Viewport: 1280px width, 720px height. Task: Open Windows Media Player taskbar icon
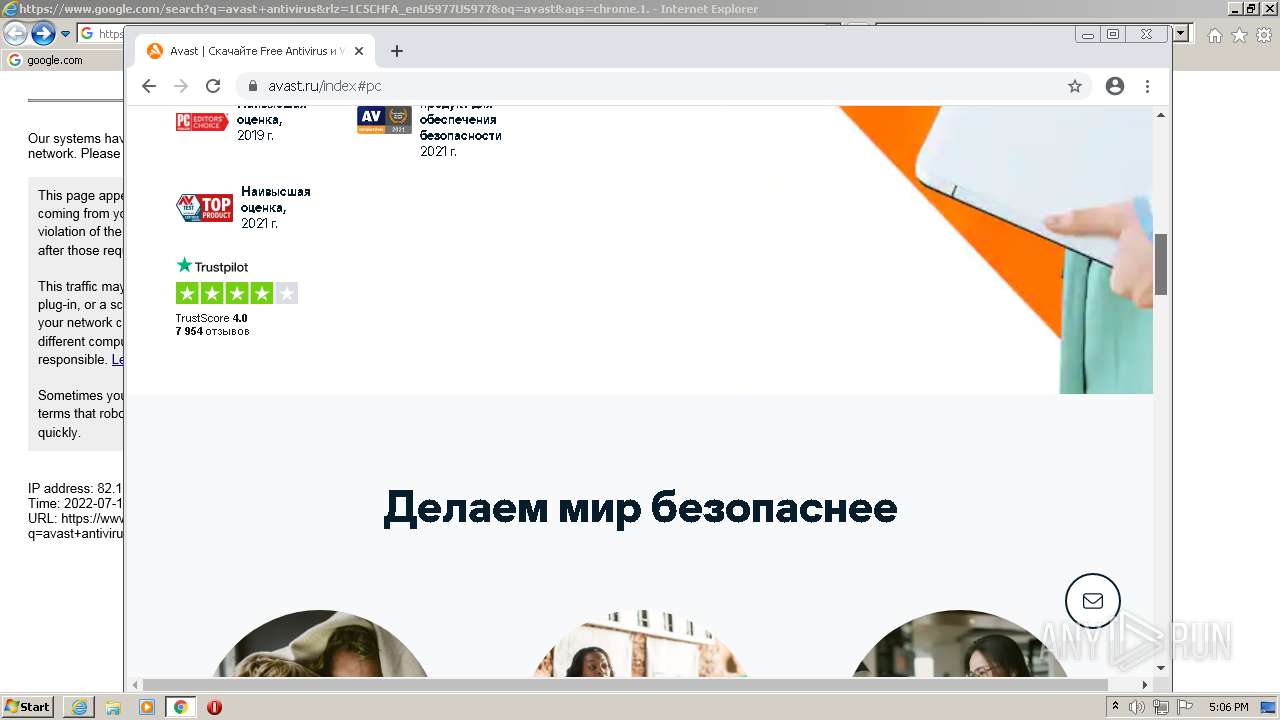click(x=147, y=707)
